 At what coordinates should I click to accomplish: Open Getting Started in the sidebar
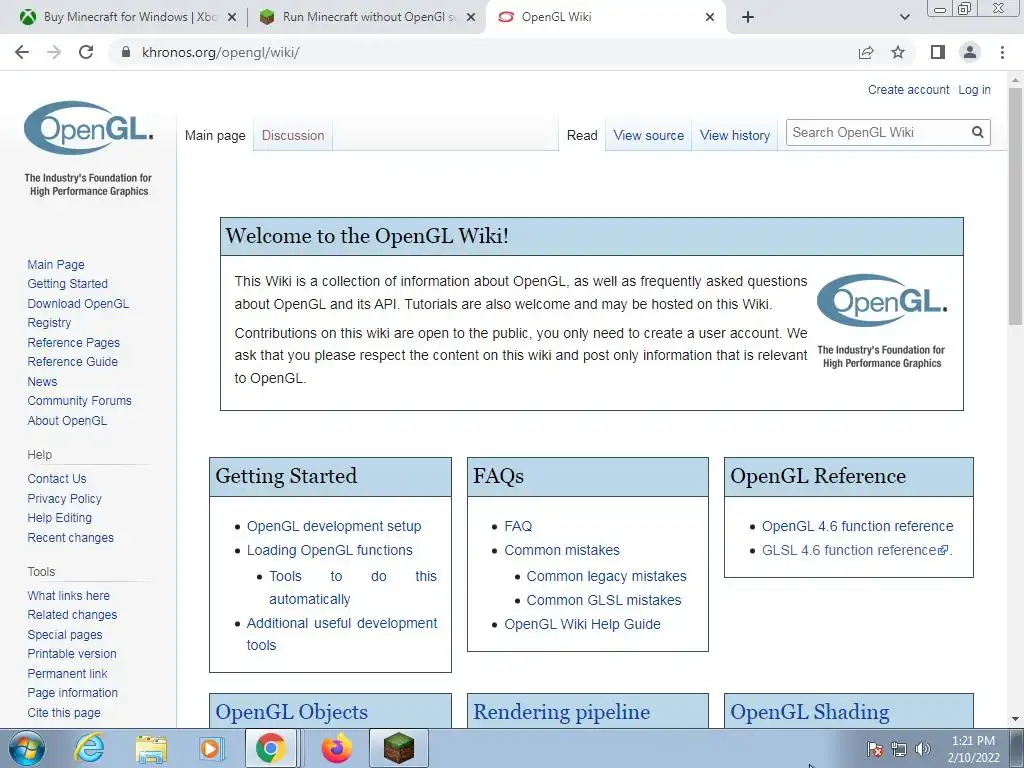click(67, 283)
